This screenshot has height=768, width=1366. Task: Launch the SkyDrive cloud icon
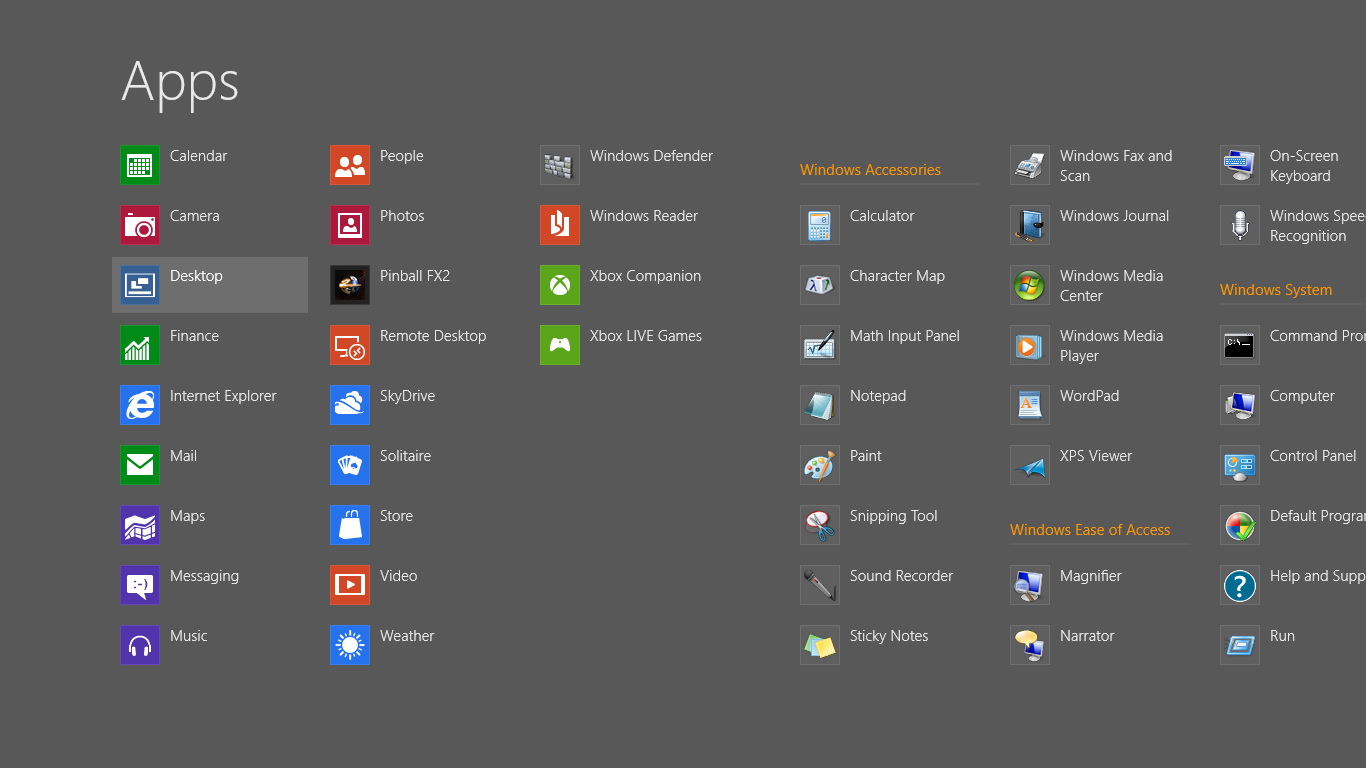pyautogui.click(x=350, y=405)
